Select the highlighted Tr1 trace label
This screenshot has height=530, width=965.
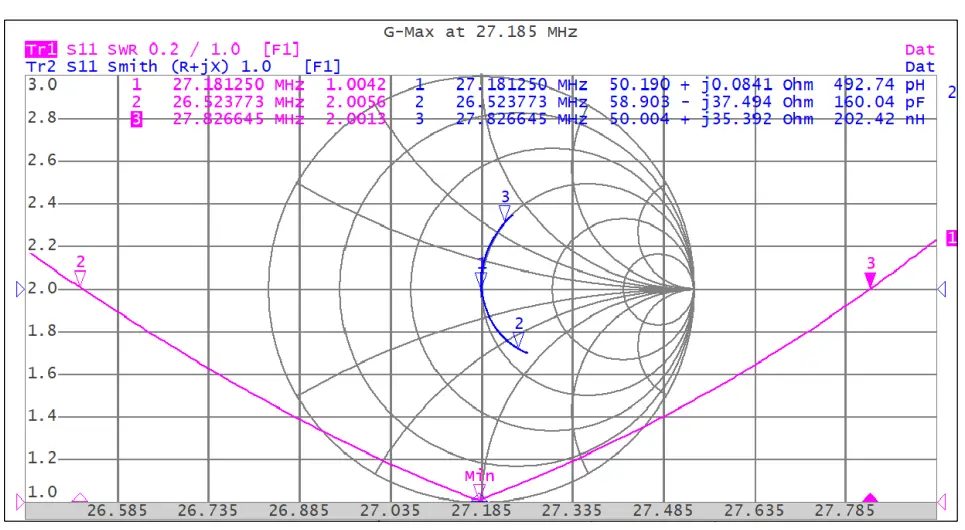[41, 49]
